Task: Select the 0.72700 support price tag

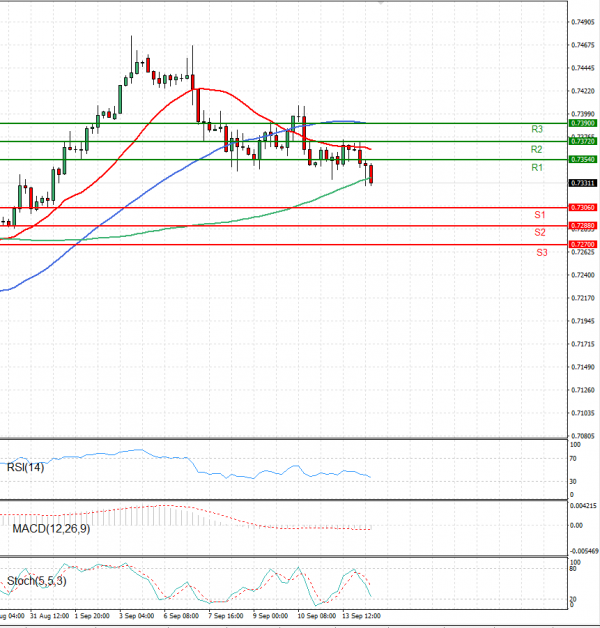Action: pos(583,244)
